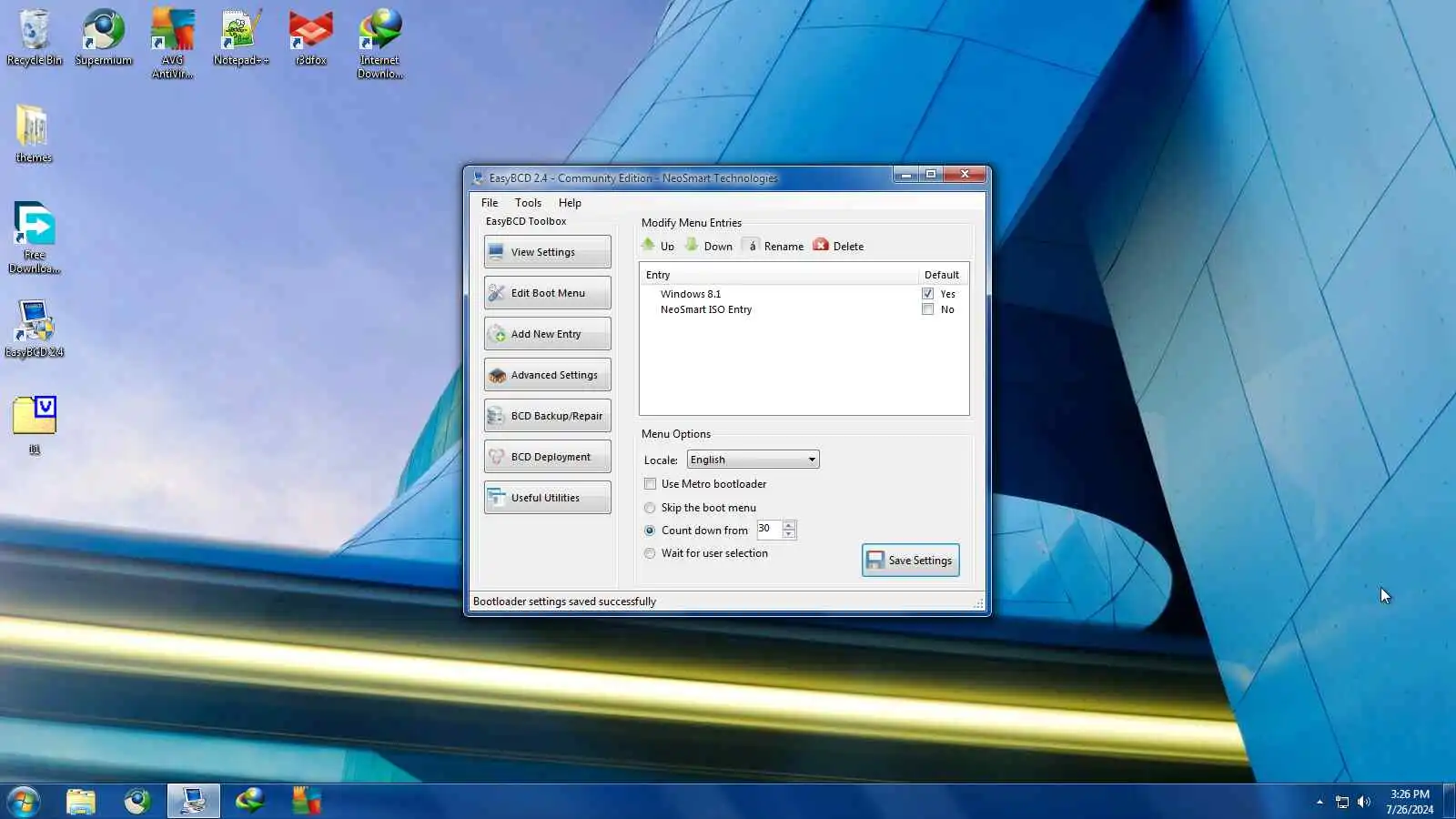The height and width of the screenshot is (819, 1456).
Task: Select the themes folder on desktop
Action: [x=34, y=134]
